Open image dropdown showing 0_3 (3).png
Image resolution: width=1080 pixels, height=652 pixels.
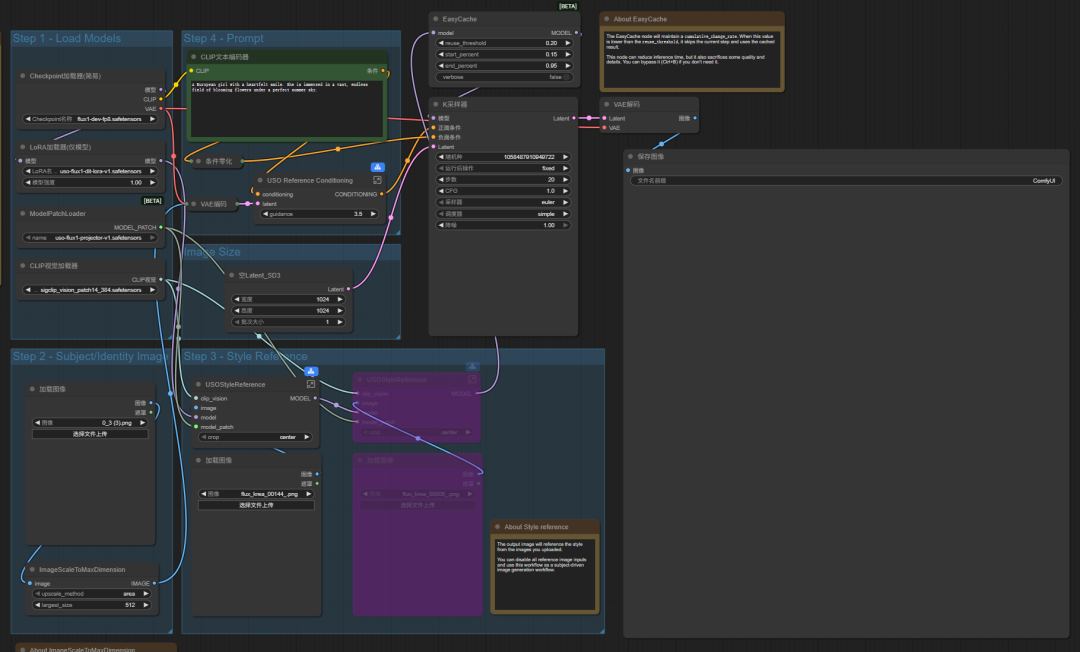90,423
